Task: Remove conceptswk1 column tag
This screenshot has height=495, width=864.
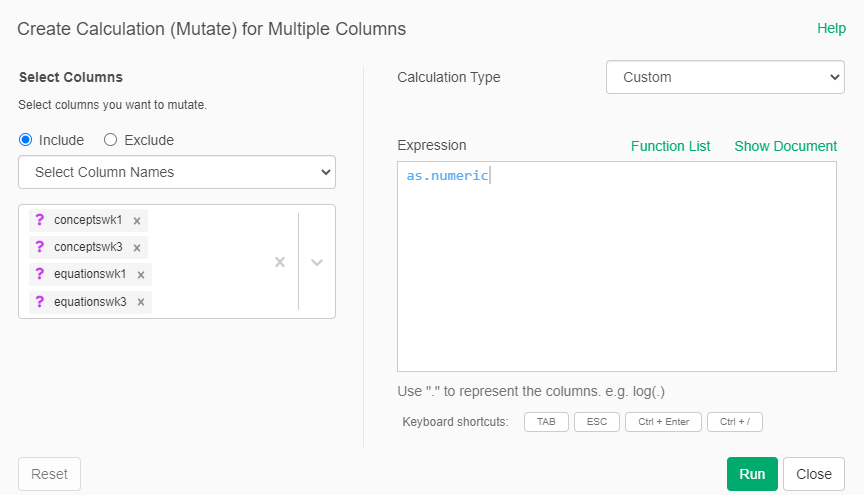Action: click(x=137, y=221)
